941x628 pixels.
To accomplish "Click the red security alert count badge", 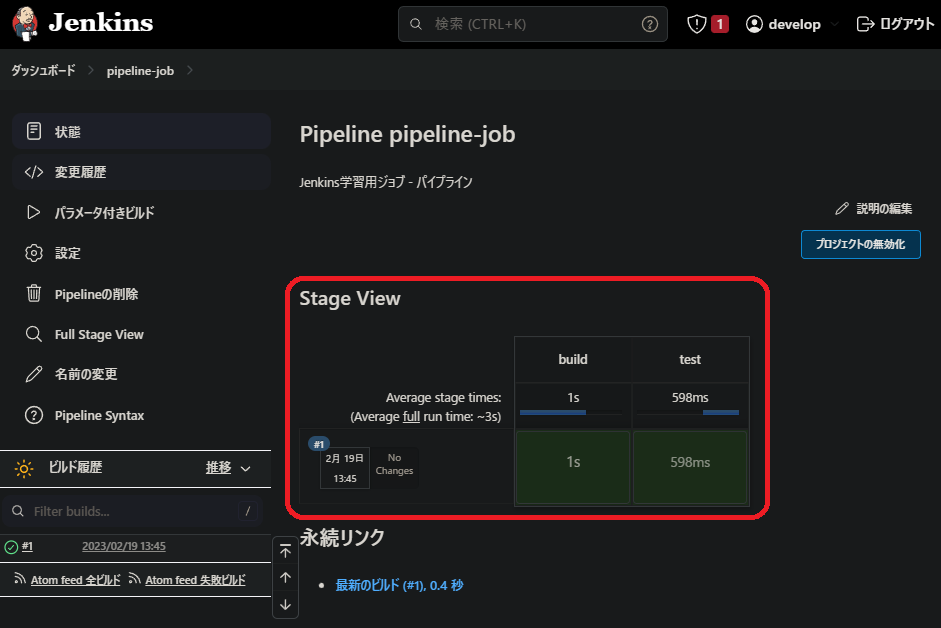I will [x=720, y=24].
